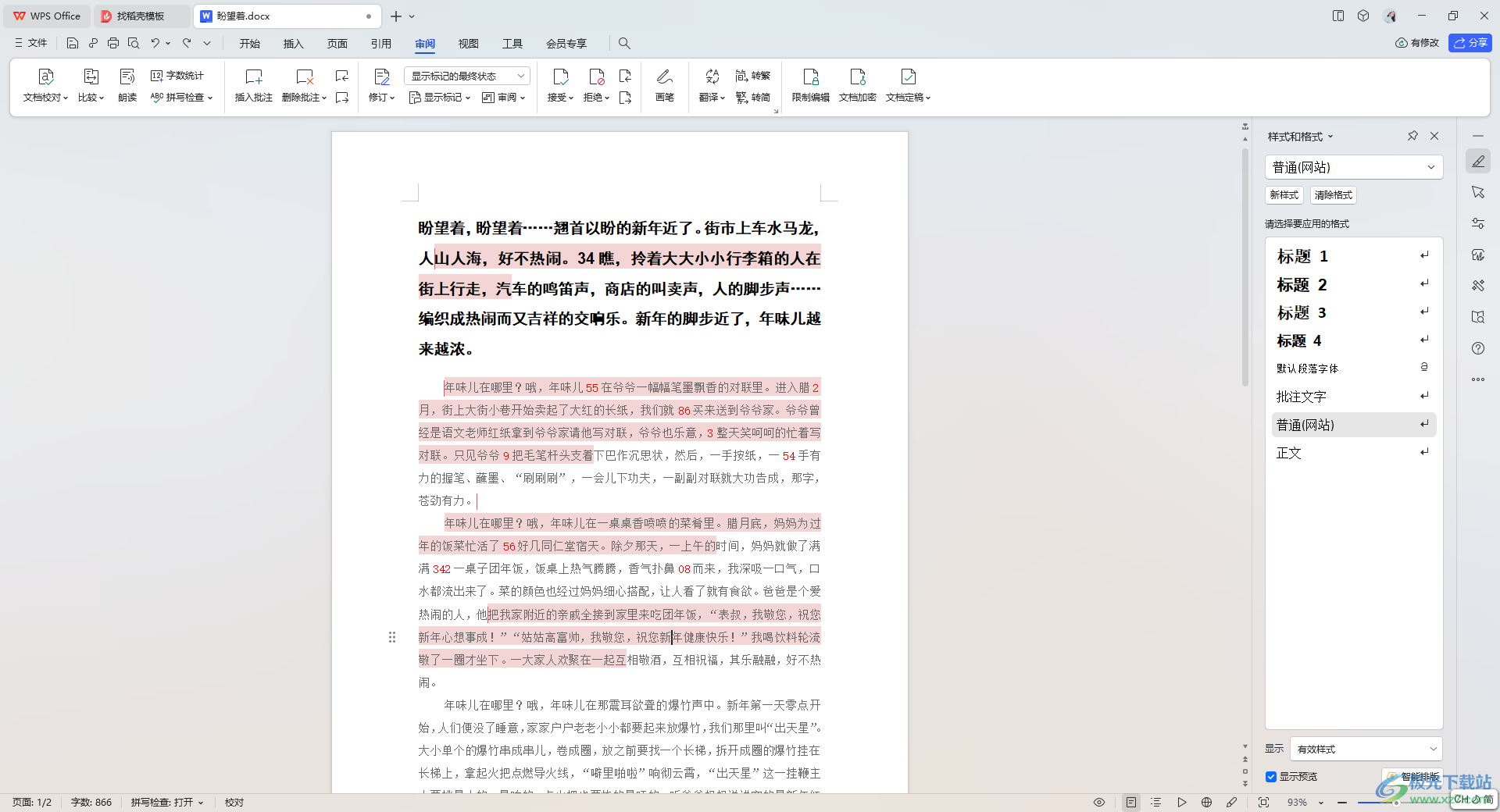1500x812 pixels.
Task: Open the File (文件) menu
Action: [x=31, y=43]
